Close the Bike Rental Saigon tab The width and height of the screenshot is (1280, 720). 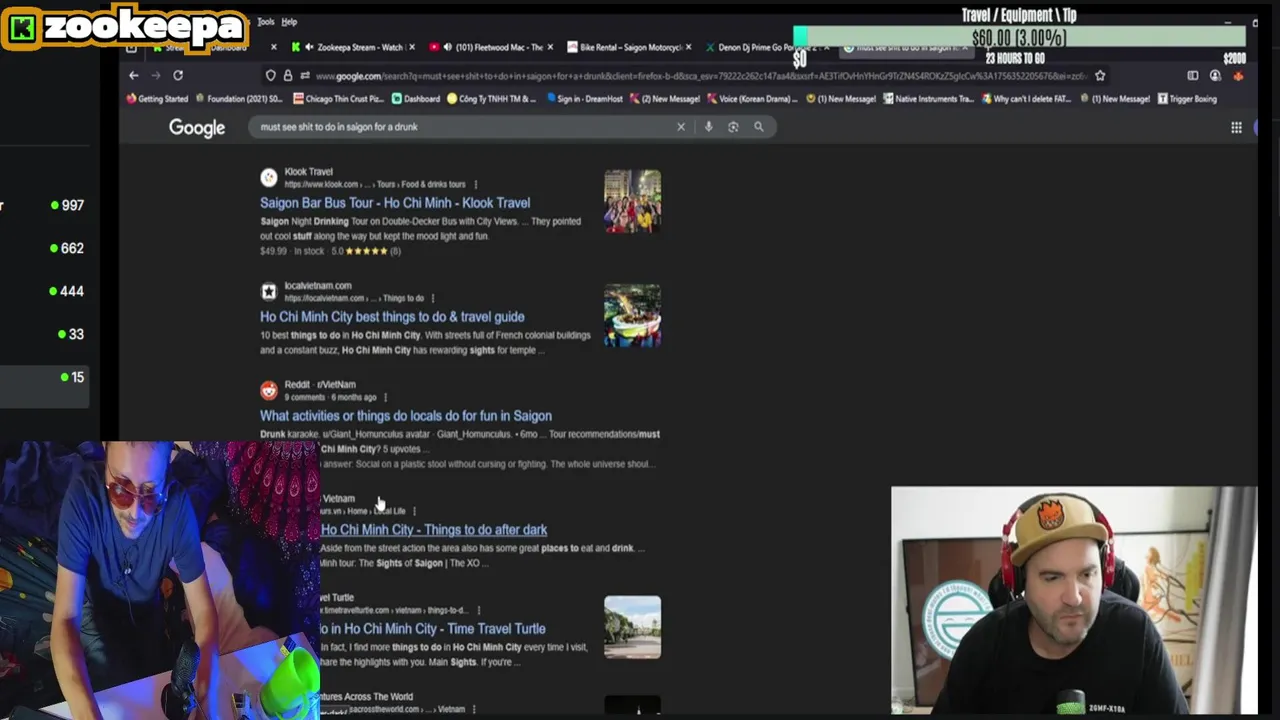690,47
